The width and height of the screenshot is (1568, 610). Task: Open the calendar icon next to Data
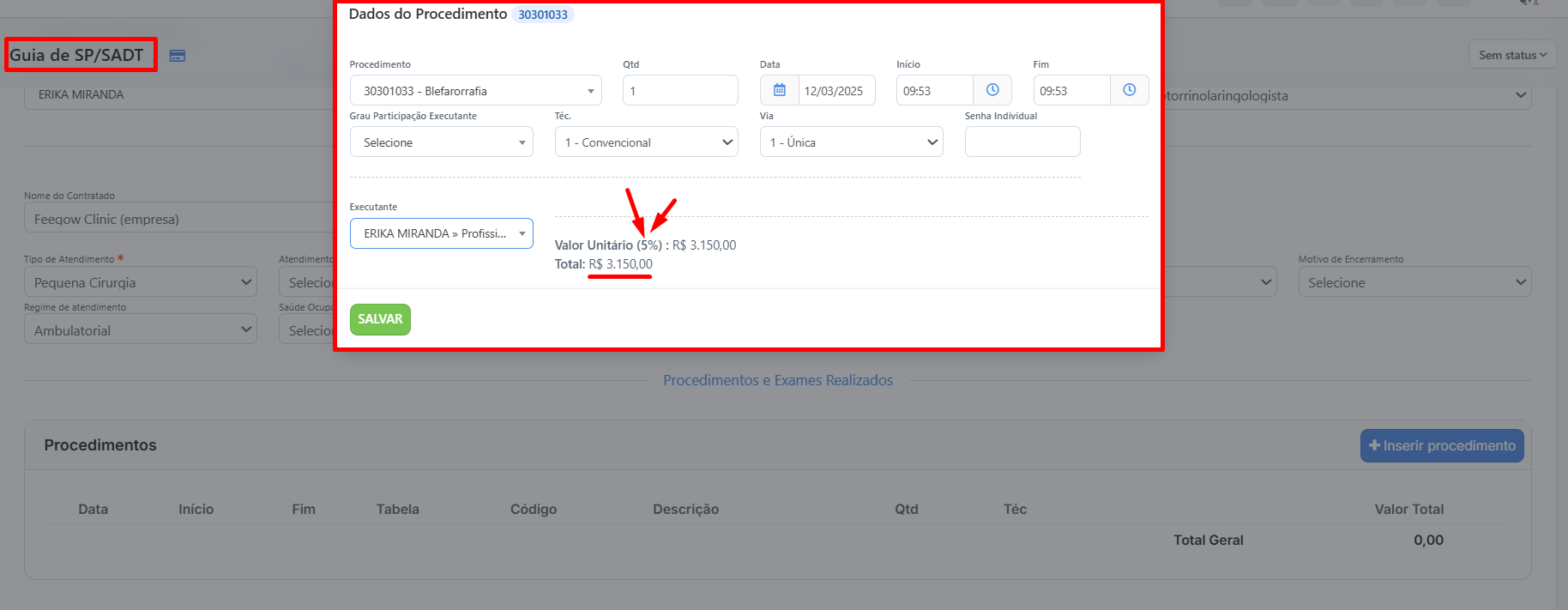(x=780, y=90)
